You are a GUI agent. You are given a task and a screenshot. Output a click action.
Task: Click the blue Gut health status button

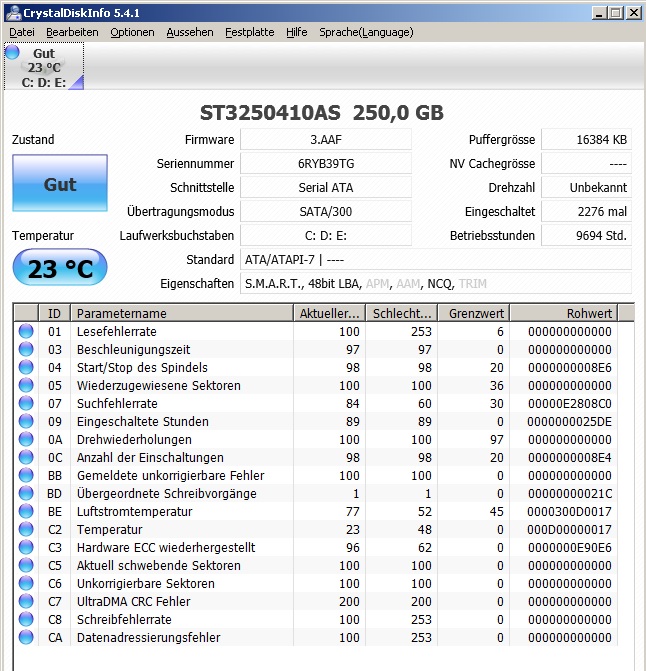(x=60, y=183)
